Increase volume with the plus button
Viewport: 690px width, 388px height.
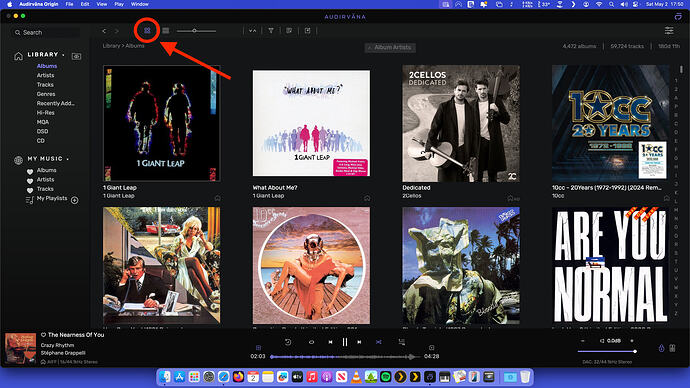[632, 341]
